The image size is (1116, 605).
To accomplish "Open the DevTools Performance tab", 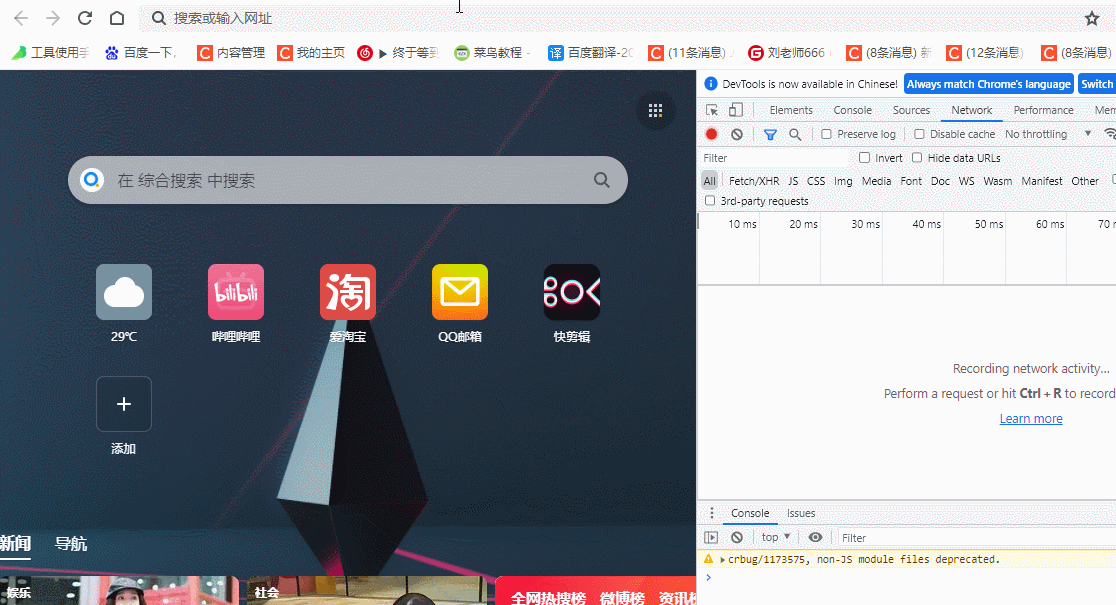I will [x=1043, y=110].
